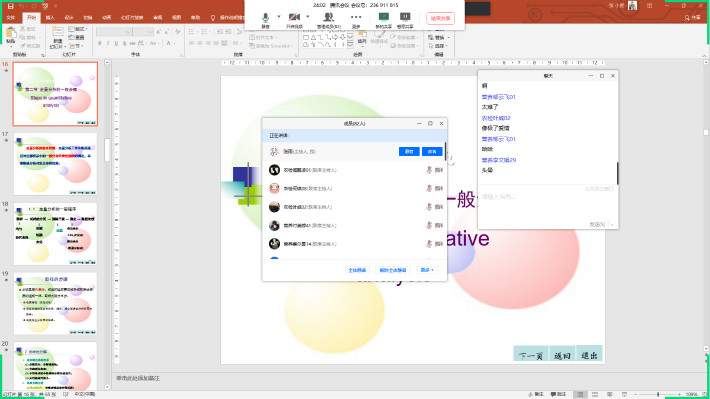710x399 pixels.
Task: Expand the arrow next to the microphone button
Action: coord(278,16)
